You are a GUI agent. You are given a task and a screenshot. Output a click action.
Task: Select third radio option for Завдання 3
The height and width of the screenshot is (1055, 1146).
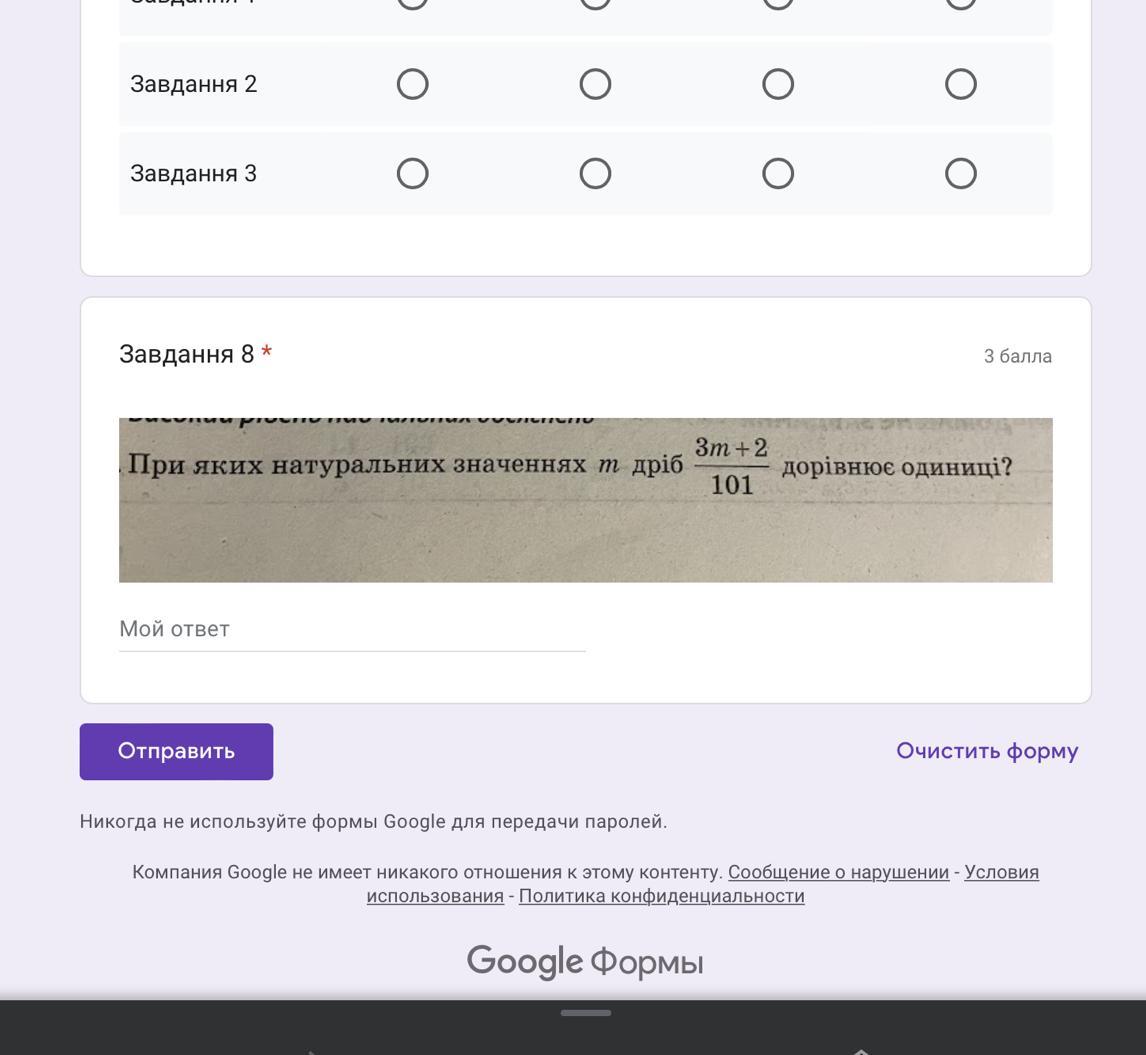(x=778, y=174)
